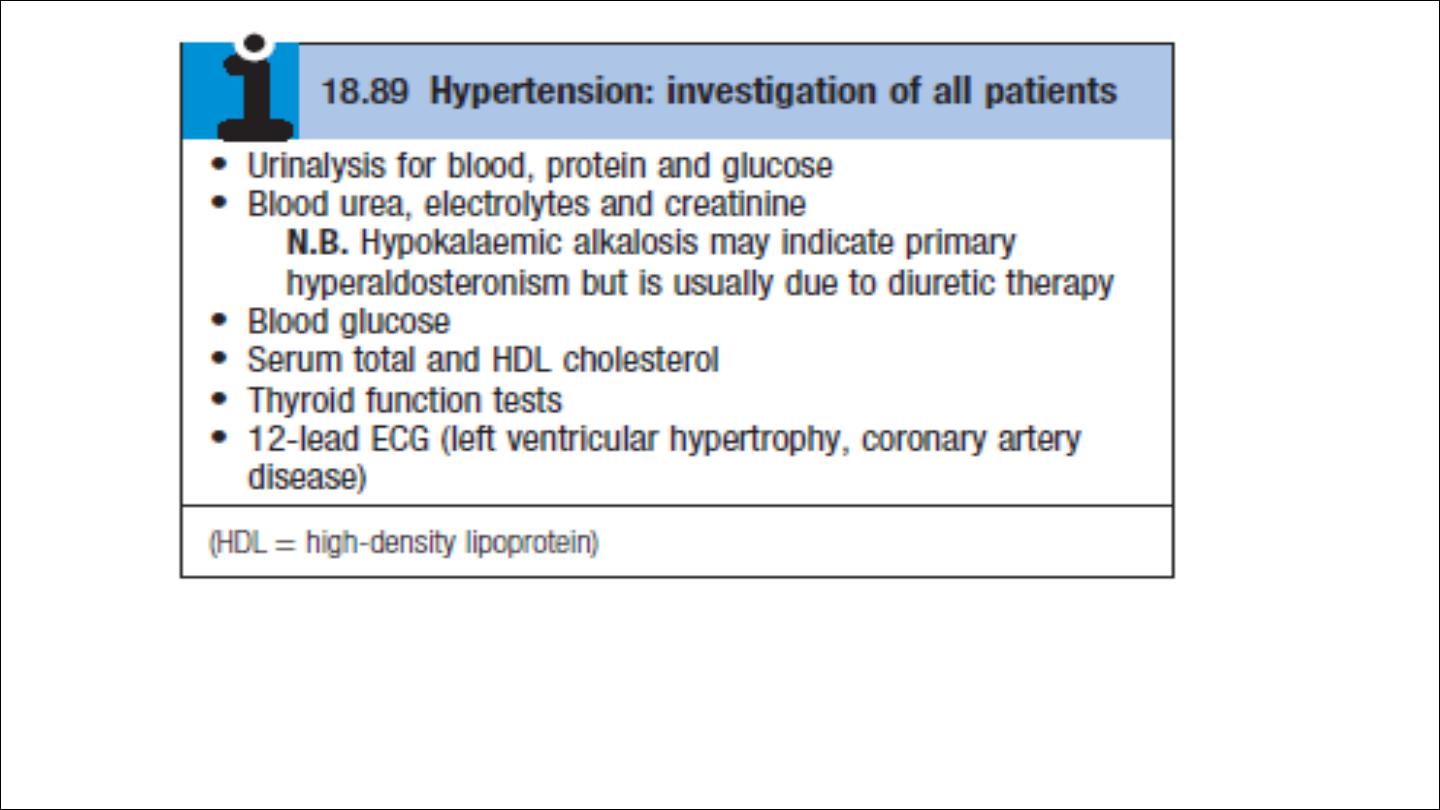Click the footnote '(HDL = high-density lipoprotein)'
Image resolution: width=1440 pixels, height=810 pixels.
[403, 544]
